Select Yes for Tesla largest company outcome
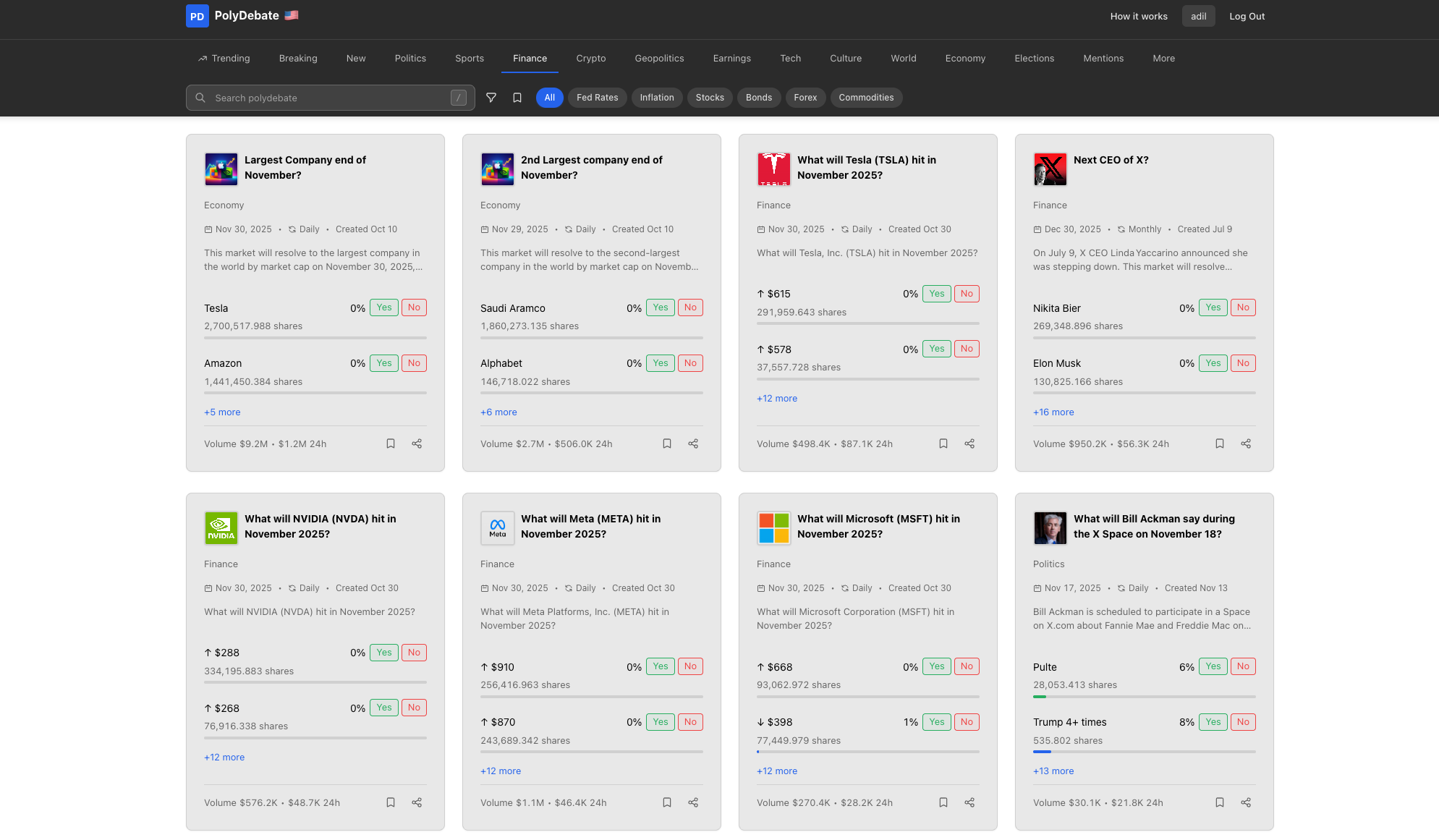Image resolution: width=1439 pixels, height=840 pixels. click(384, 307)
